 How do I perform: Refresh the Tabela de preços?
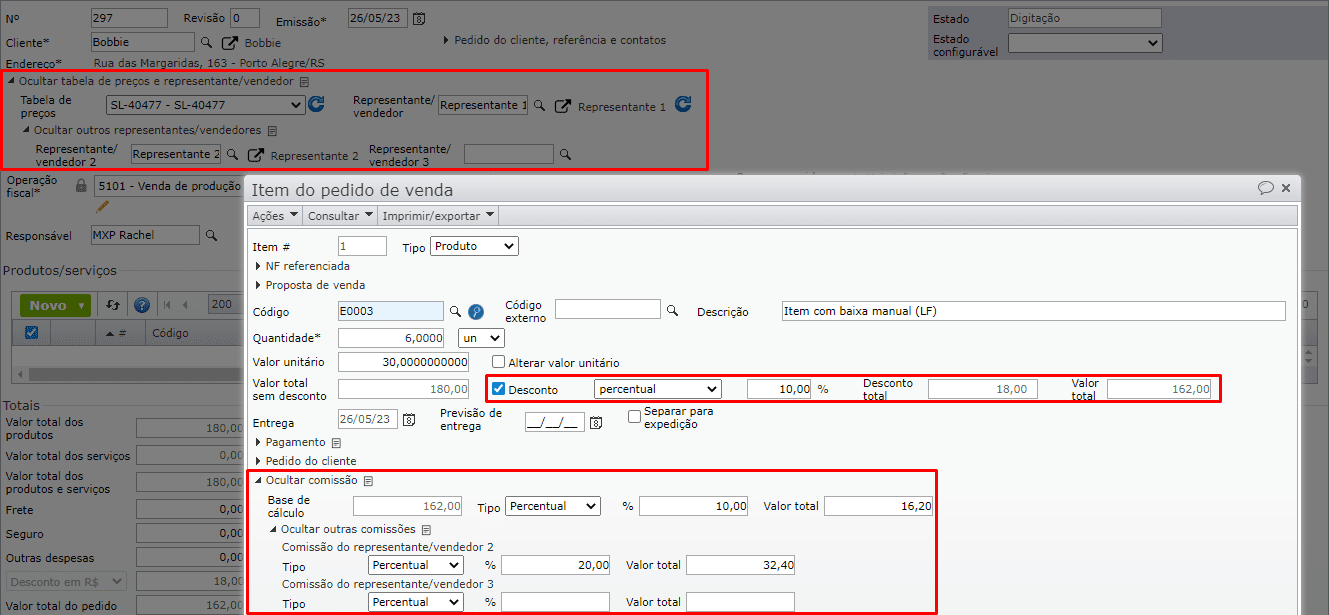(317, 104)
